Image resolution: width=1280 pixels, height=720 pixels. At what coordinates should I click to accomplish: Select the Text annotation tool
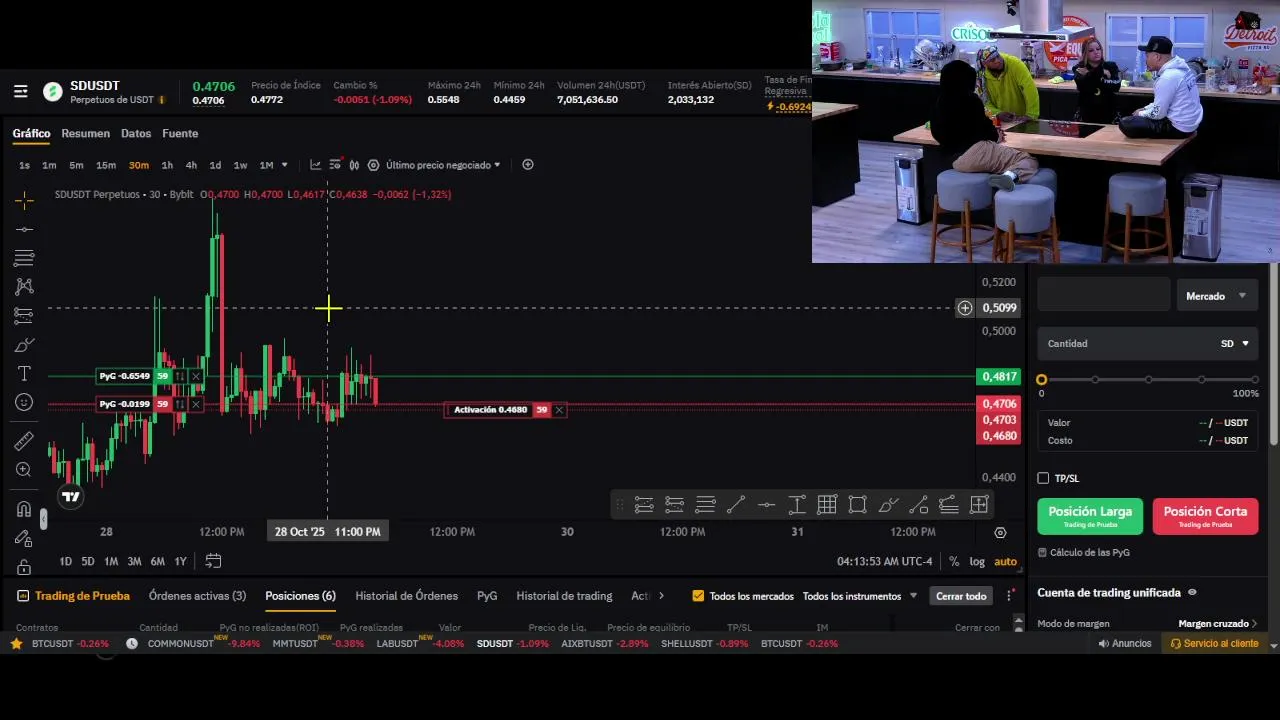24,373
